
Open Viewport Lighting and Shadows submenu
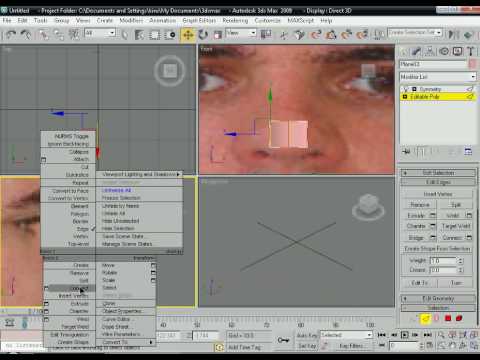pos(140,174)
